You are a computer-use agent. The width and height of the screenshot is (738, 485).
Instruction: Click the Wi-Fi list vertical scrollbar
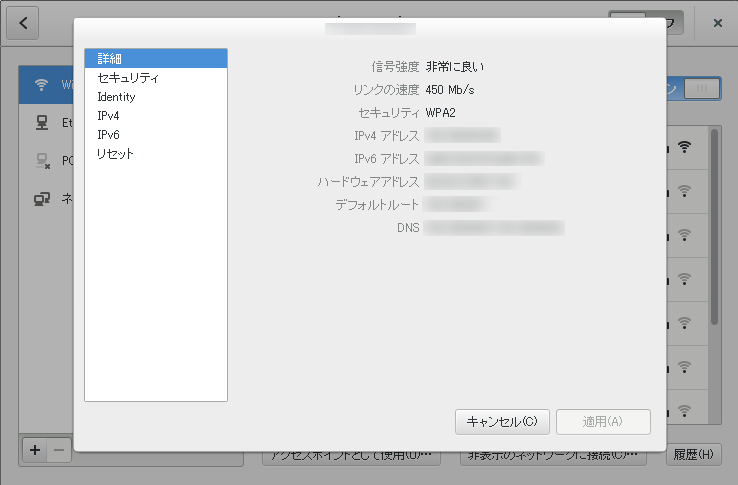714,227
